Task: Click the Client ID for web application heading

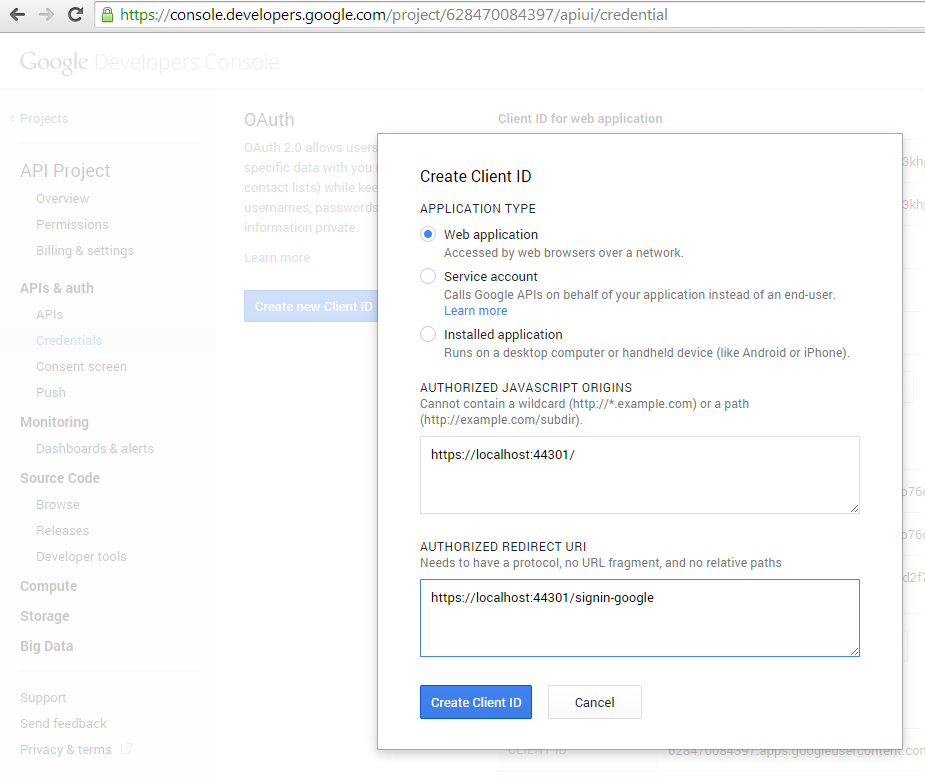Action: tap(580, 119)
